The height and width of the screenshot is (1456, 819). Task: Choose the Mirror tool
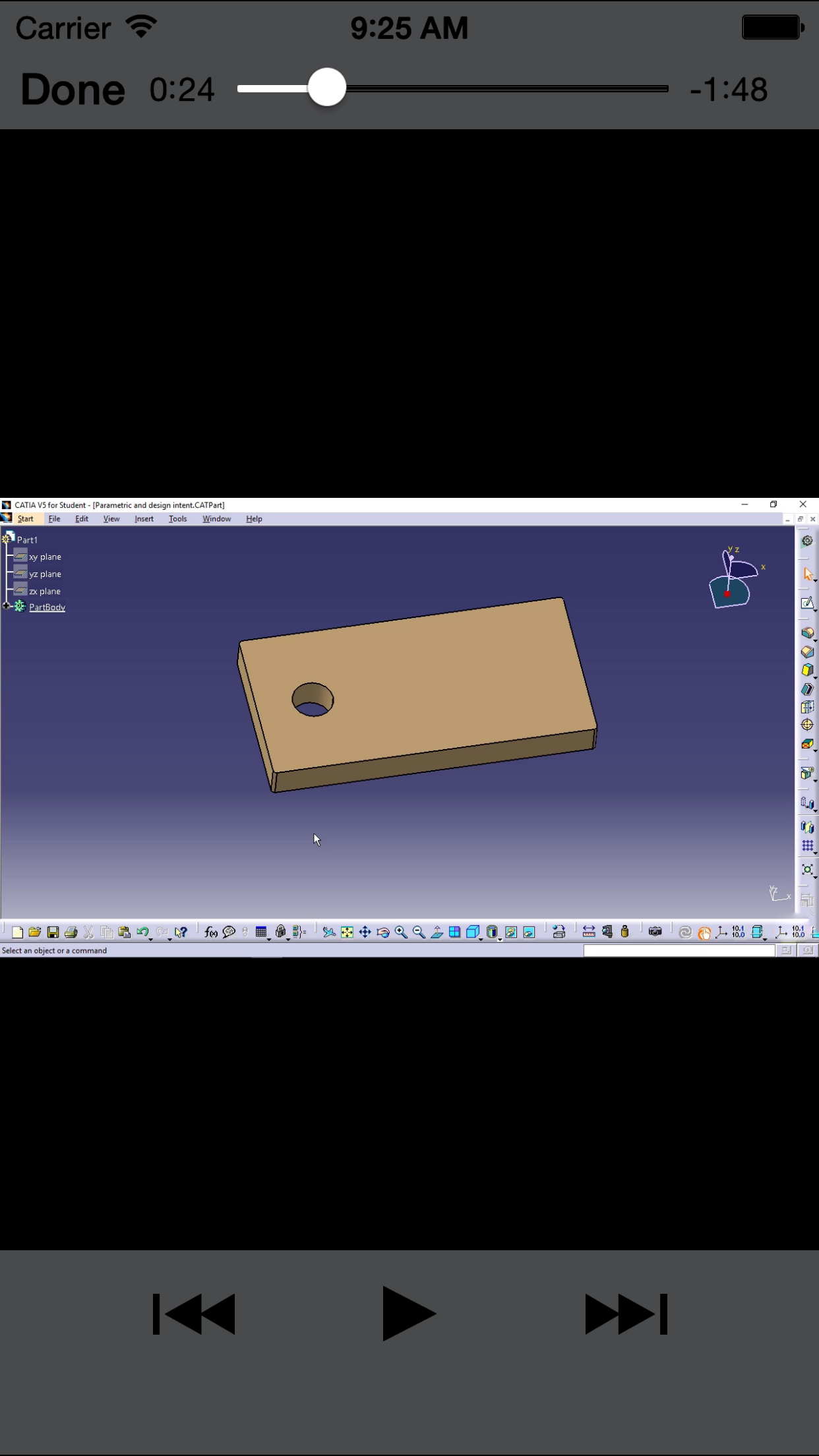pos(807,827)
